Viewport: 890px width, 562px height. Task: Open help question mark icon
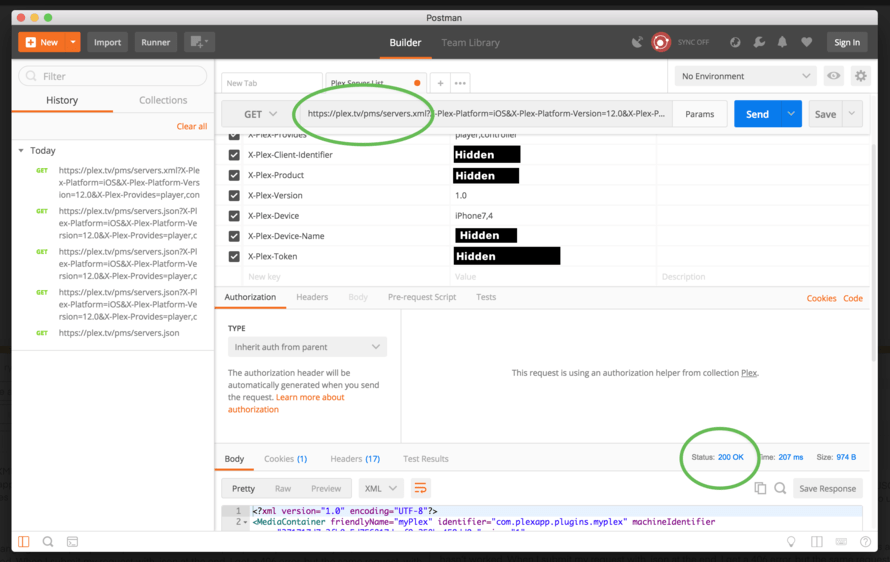[x=865, y=542]
